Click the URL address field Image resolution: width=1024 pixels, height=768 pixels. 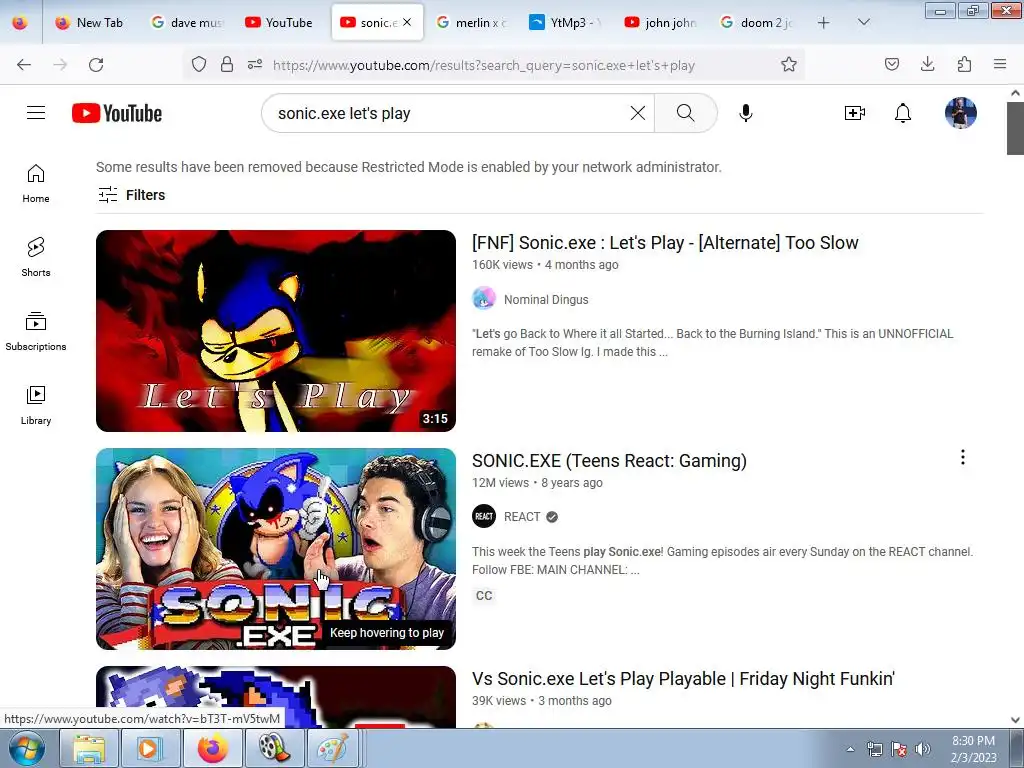[x=483, y=65]
